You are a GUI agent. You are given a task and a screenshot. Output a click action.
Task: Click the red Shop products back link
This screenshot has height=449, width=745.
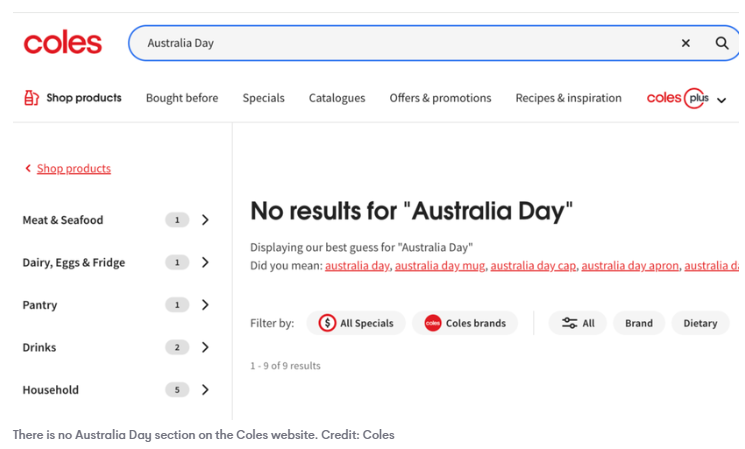[74, 169]
